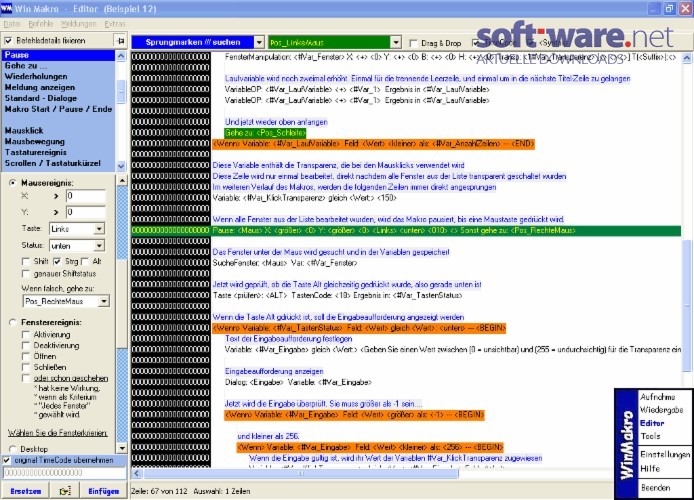Select Aufnahme in the WinMakro menu

point(657,397)
